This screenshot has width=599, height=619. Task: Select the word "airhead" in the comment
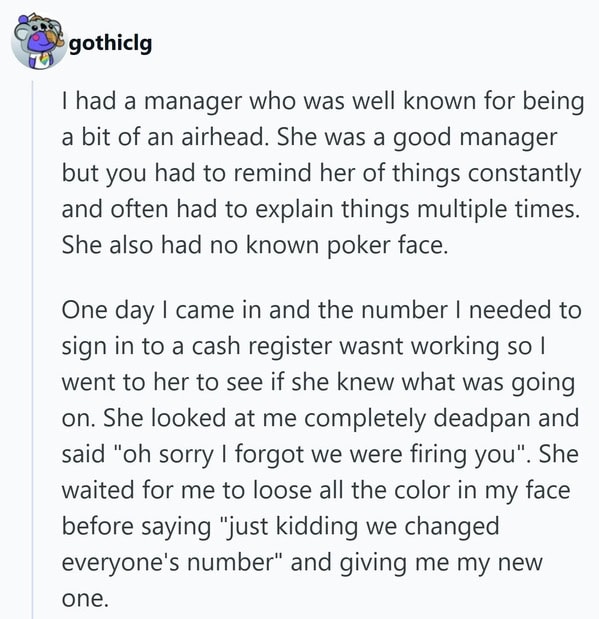coord(223,137)
